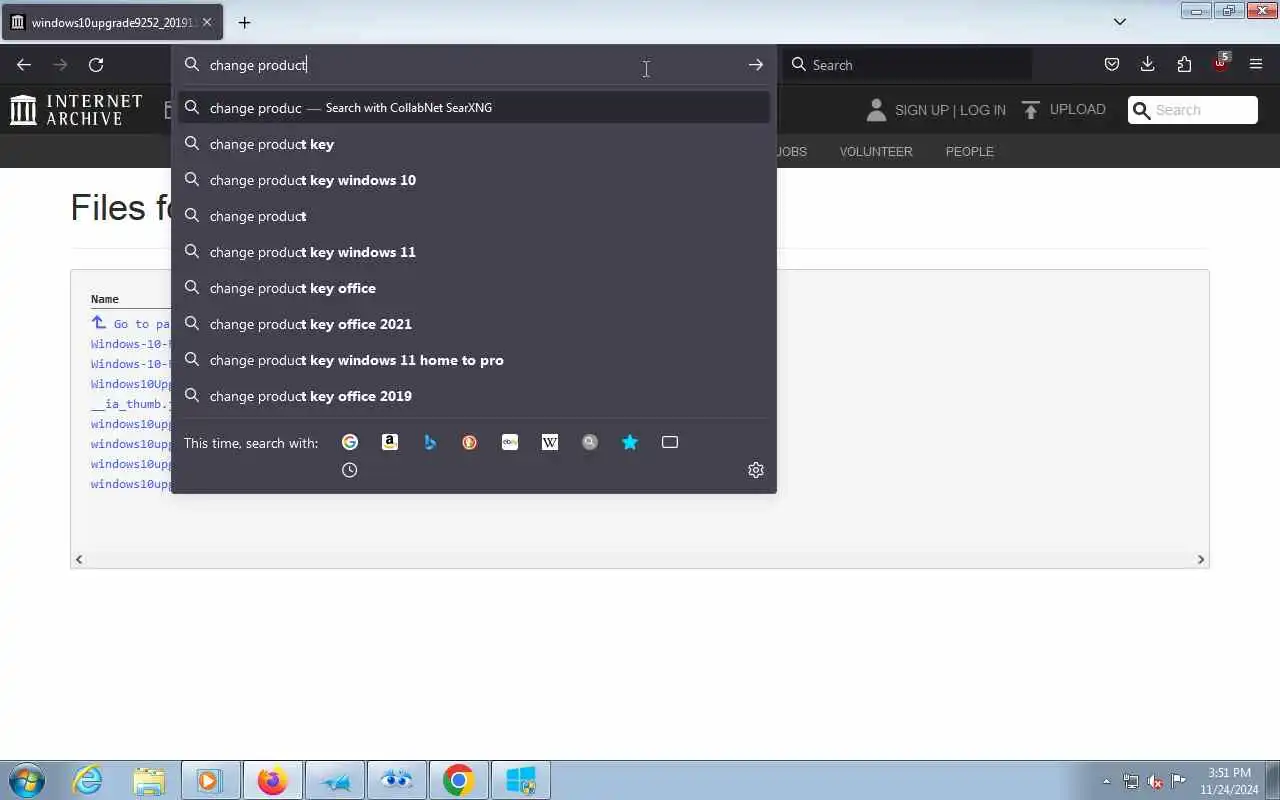
Task: Search with DuckDuckGo engine icon
Action: pyautogui.click(x=470, y=442)
